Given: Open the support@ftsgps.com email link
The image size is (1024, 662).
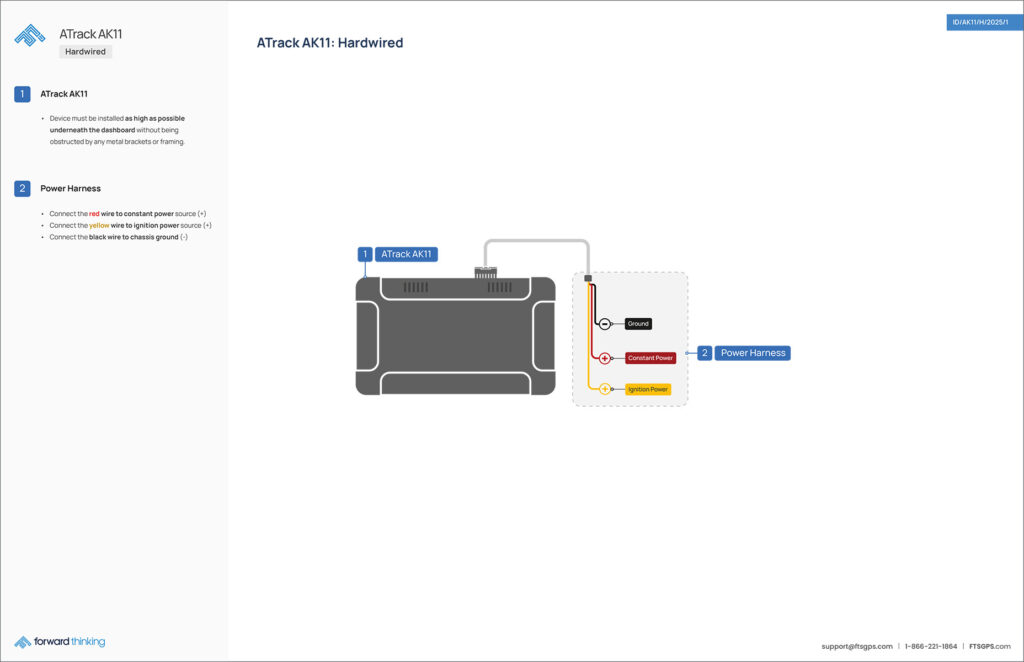Looking at the screenshot, I should pyautogui.click(x=857, y=646).
